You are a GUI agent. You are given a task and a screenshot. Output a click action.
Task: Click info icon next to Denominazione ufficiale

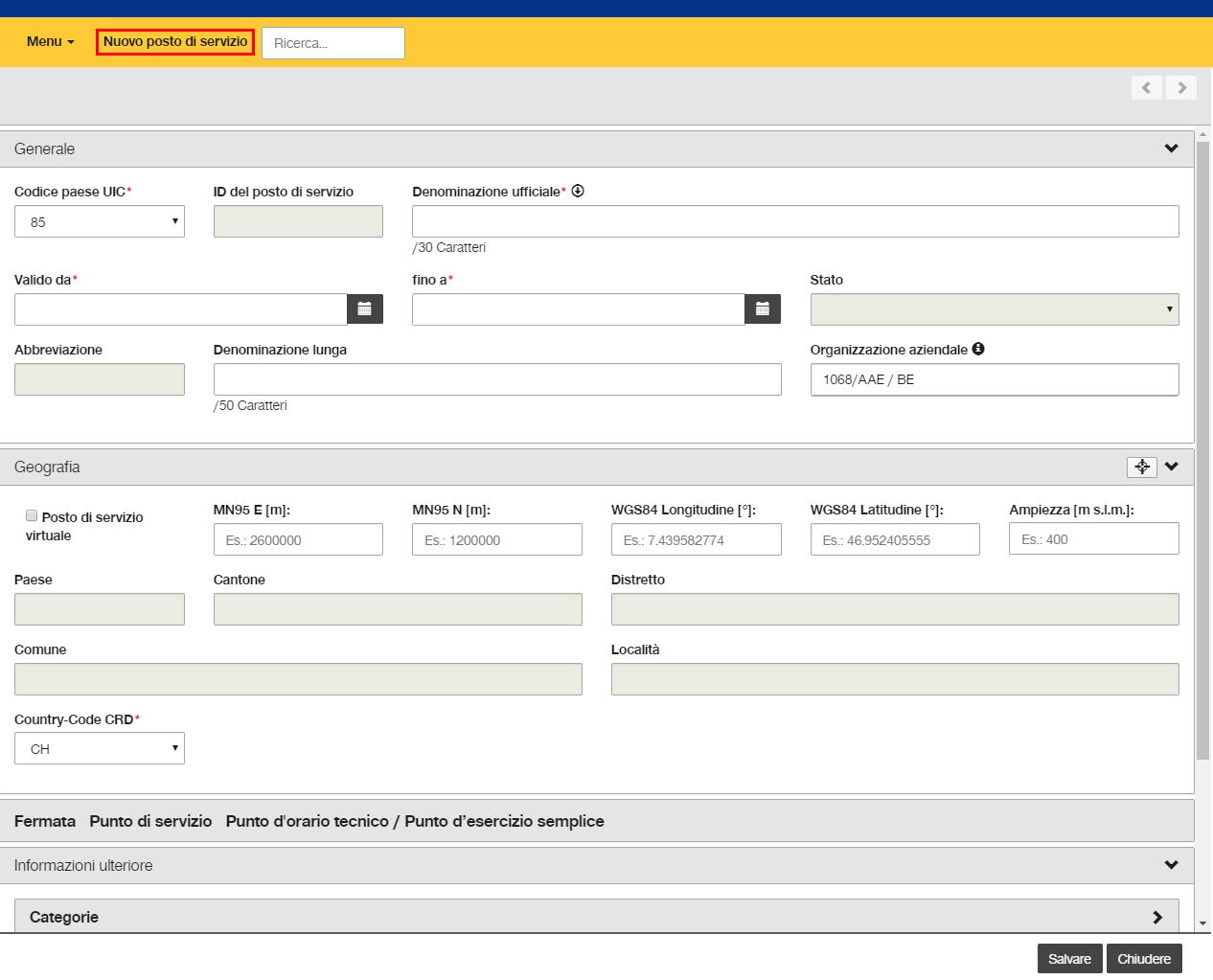coord(578,191)
